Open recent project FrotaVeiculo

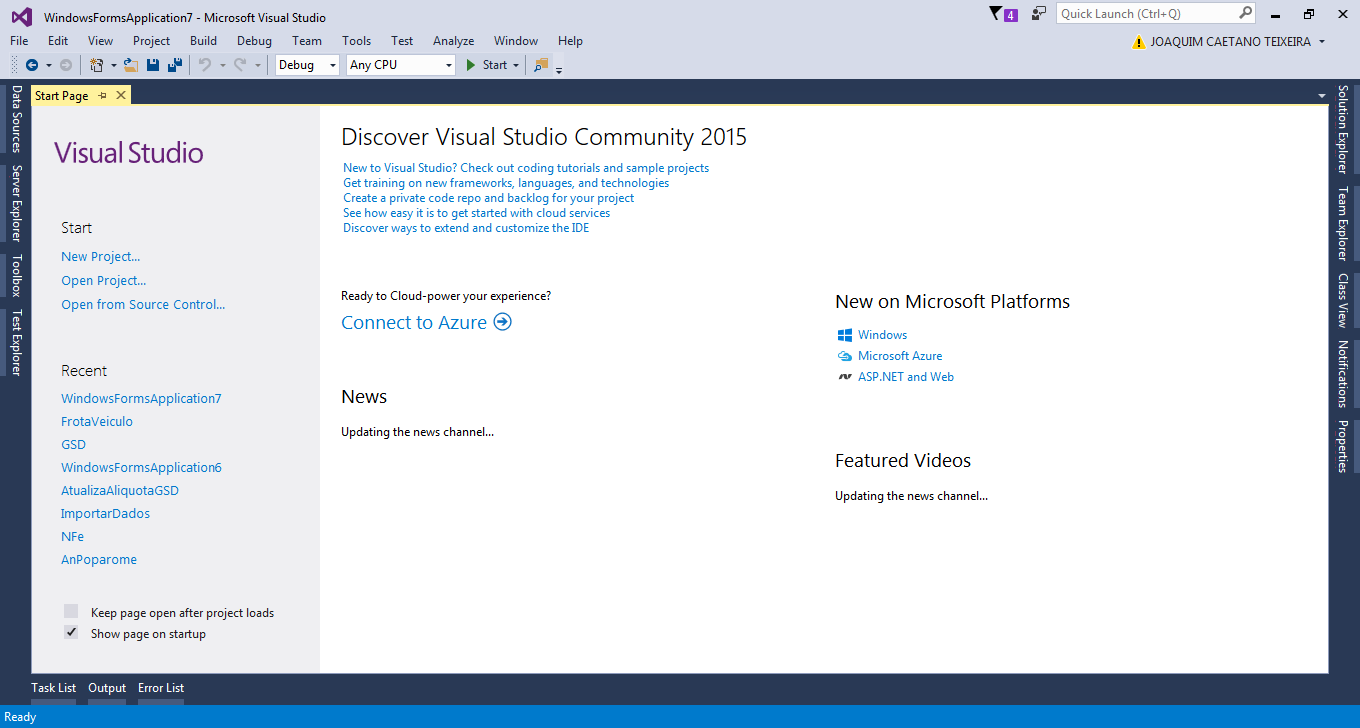click(97, 422)
